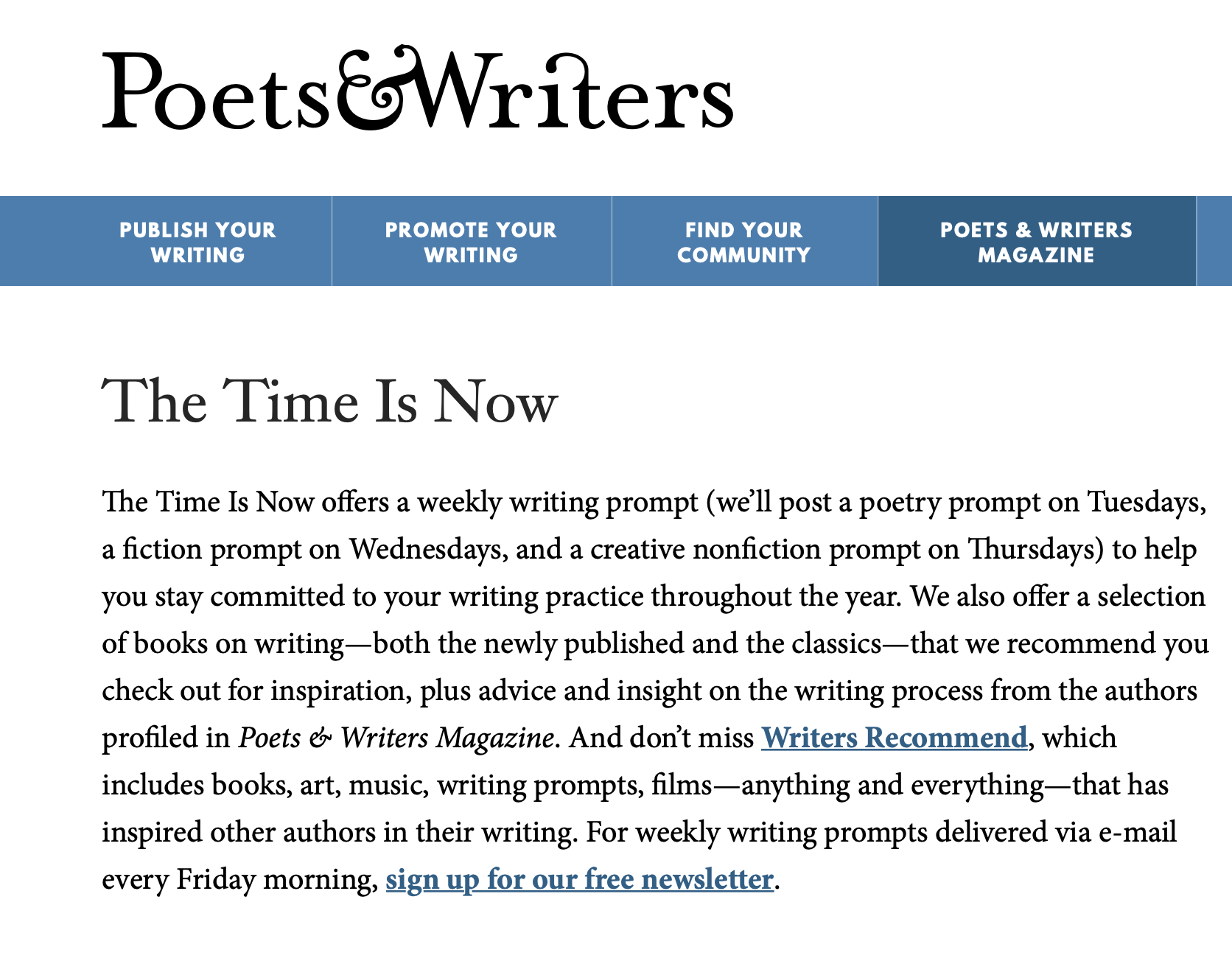This screenshot has height=961, width=1232.
Task: Open the Publish Your Writing menu
Action: pyautogui.click(x=197, y=242)
